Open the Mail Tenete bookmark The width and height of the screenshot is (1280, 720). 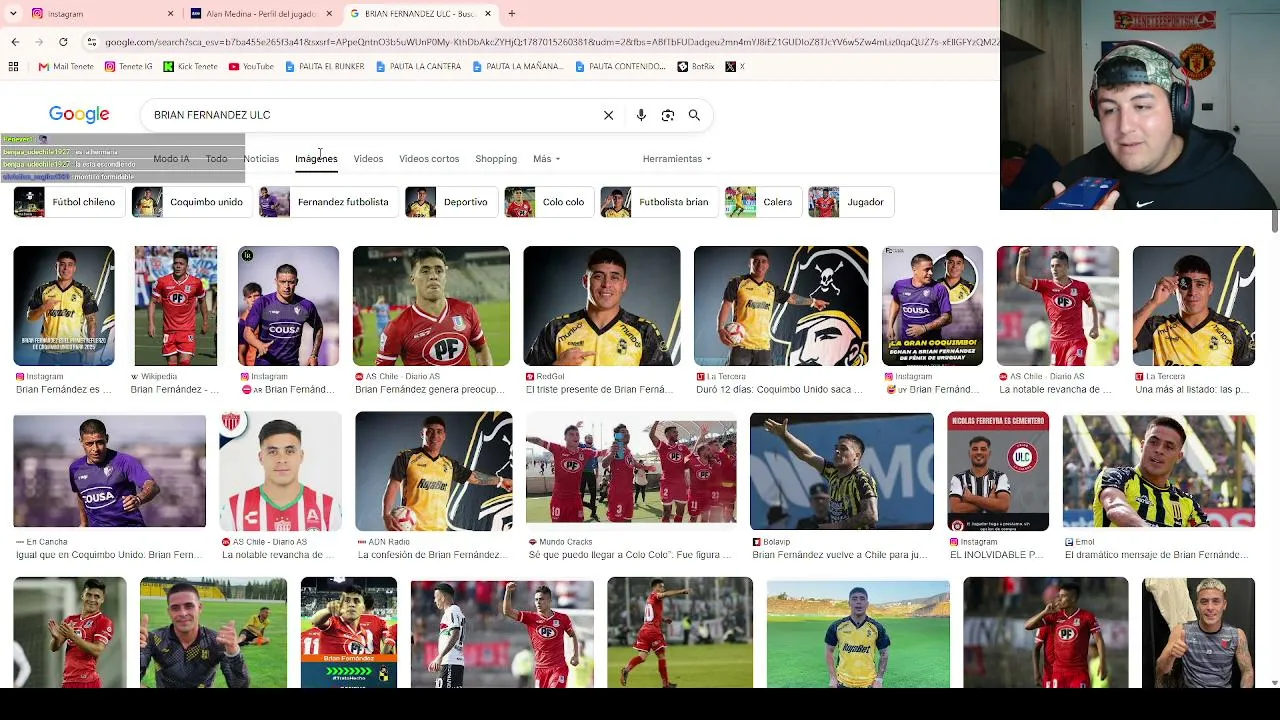click(66, 67)
